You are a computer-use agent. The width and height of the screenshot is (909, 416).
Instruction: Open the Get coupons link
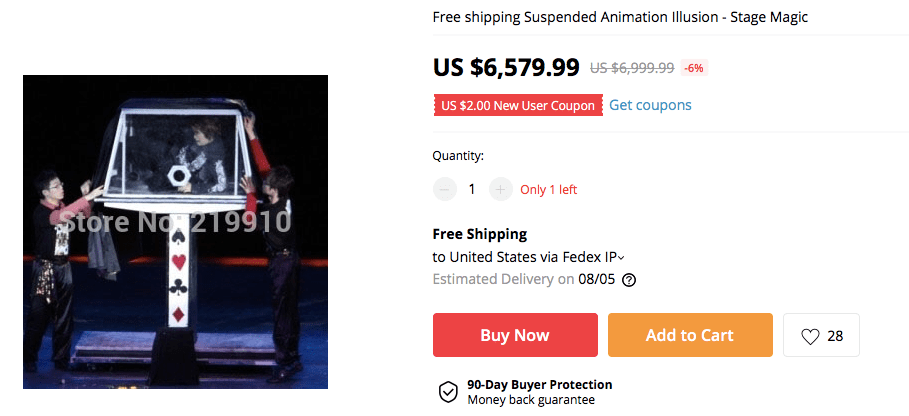[650, 105]
